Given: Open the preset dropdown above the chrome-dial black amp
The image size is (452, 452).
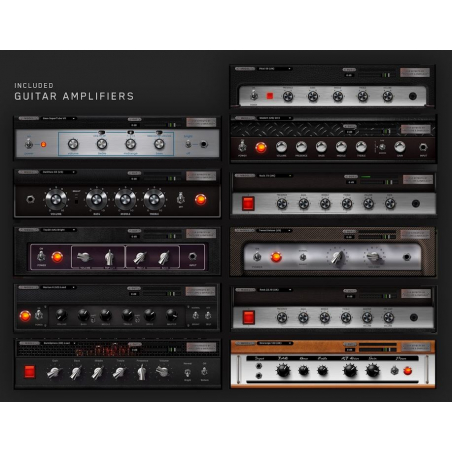Looking at the screenshot, I should [x=58, y=172].
